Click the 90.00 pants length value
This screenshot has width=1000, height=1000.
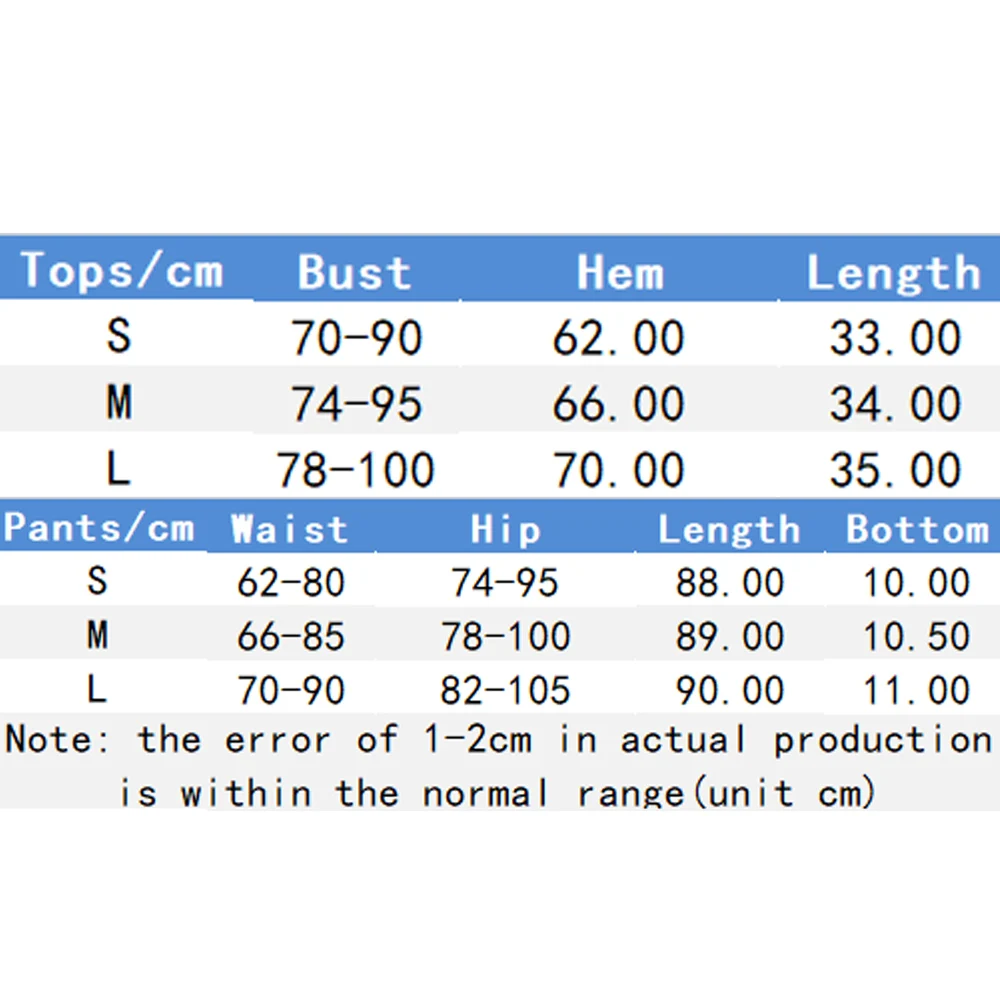tap(729, 690)
